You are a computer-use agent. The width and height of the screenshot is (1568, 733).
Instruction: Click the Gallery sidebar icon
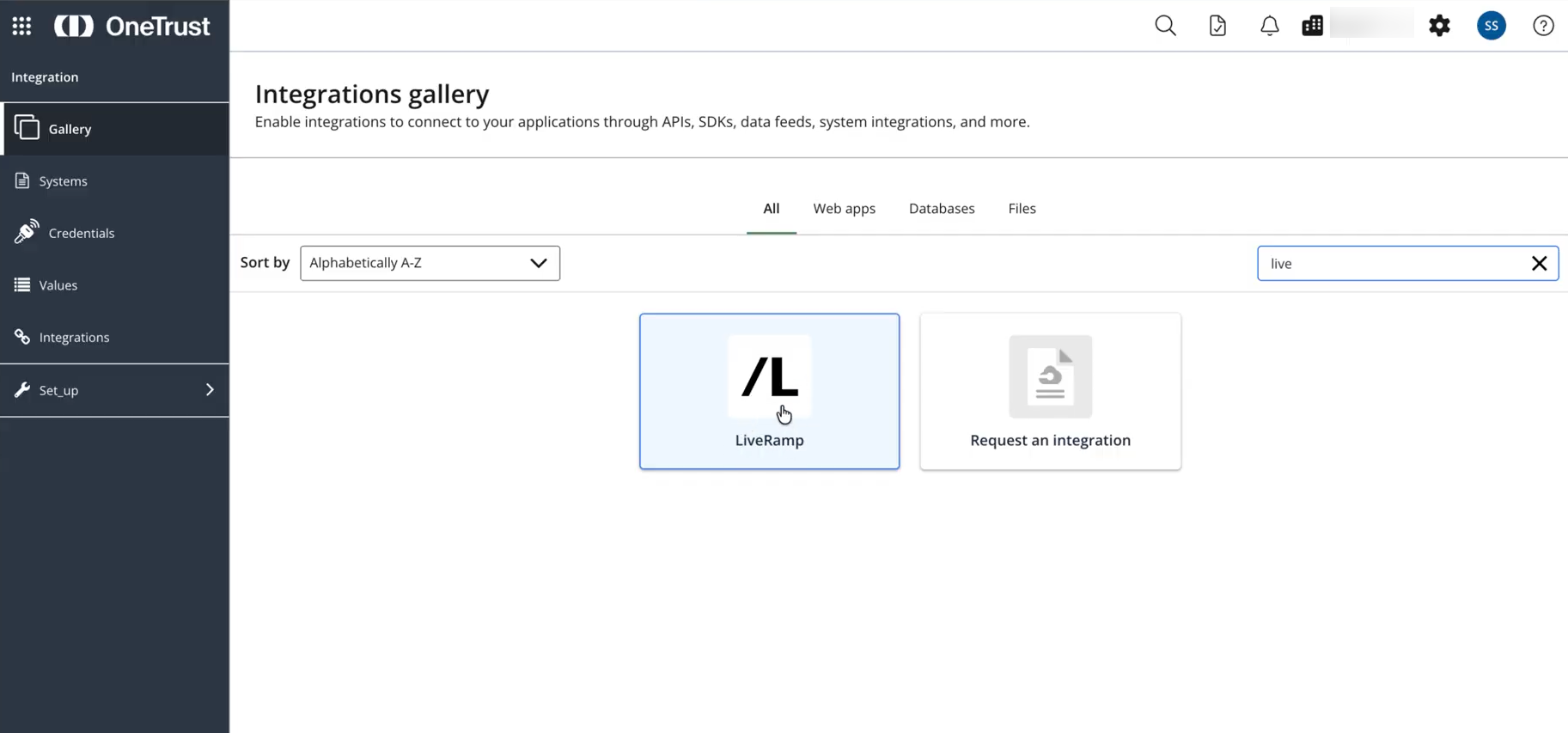coord(27,128)
